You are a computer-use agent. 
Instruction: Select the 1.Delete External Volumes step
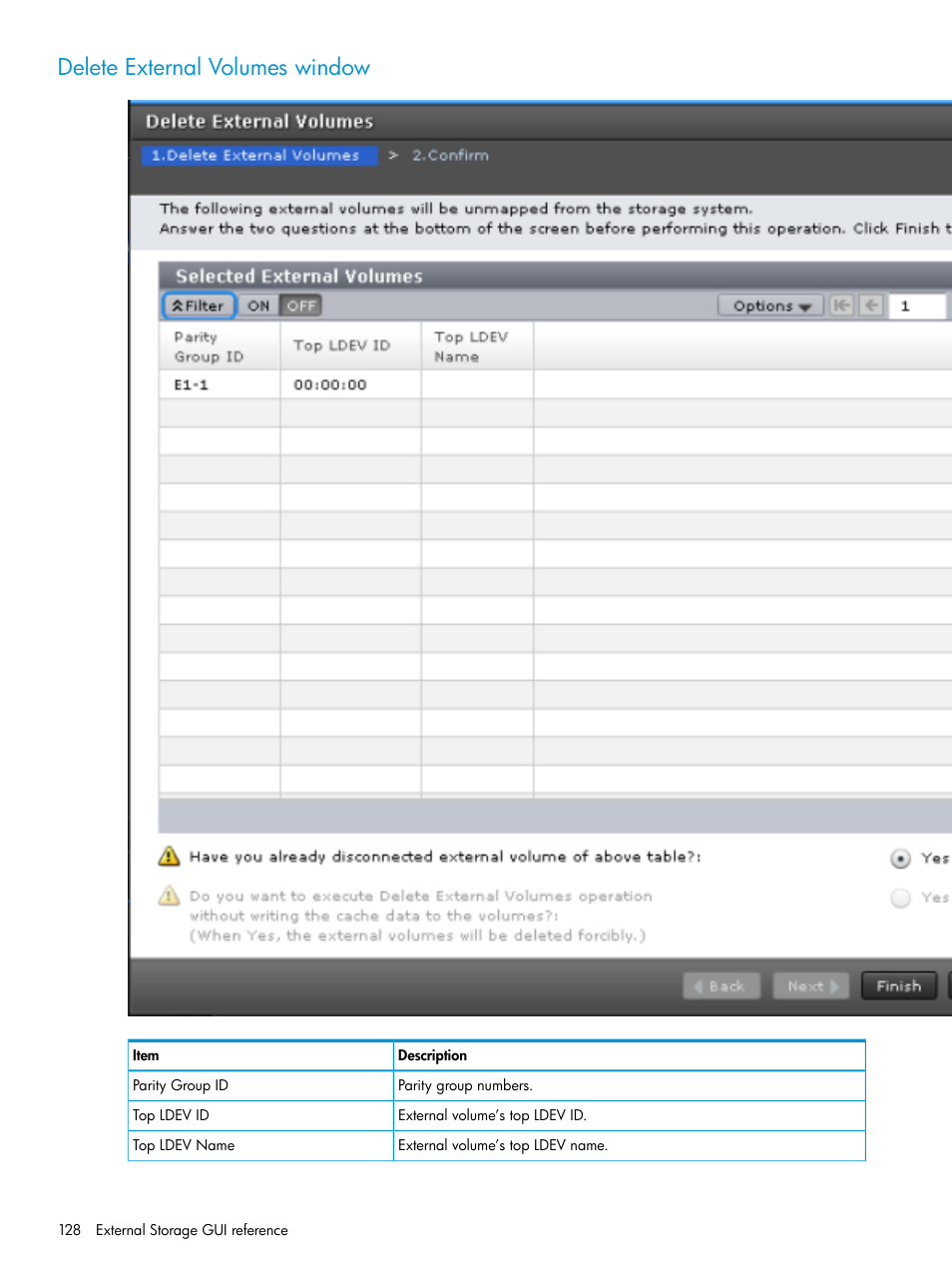pos(258,155)
